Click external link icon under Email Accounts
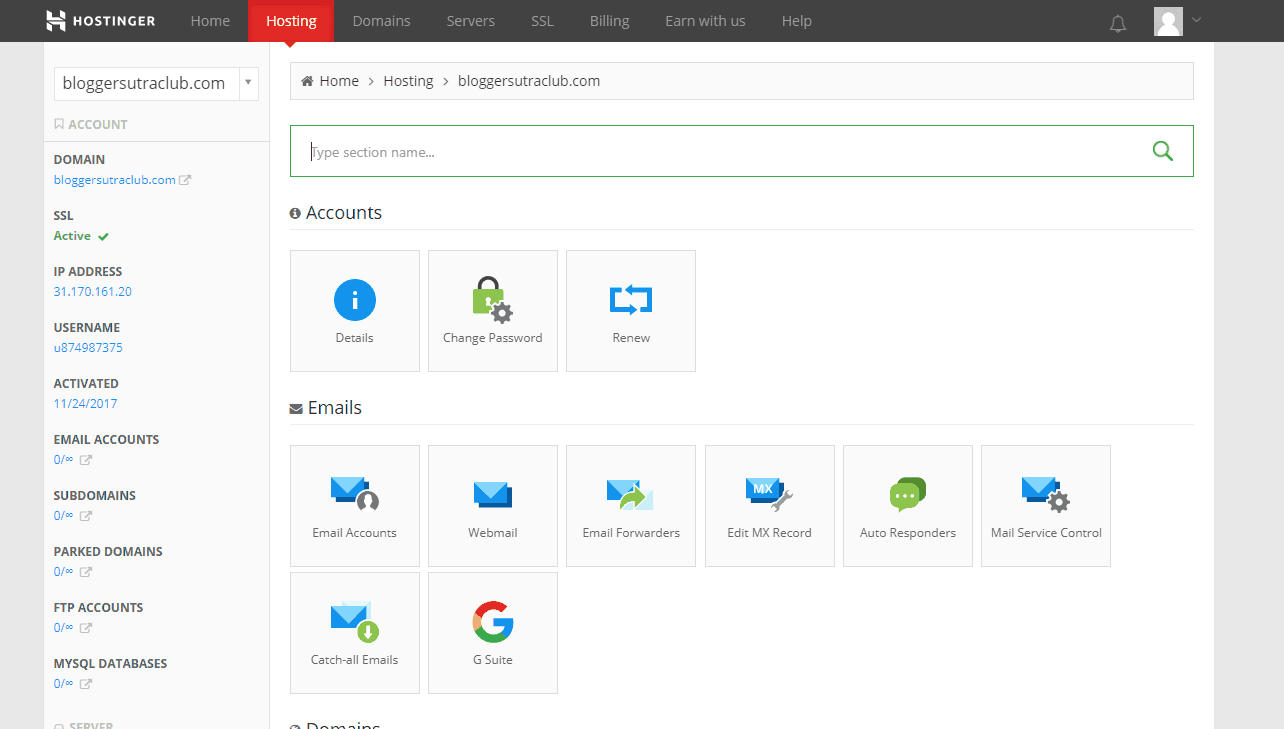This screenshot has height=729, width=1284. (86, 460)
